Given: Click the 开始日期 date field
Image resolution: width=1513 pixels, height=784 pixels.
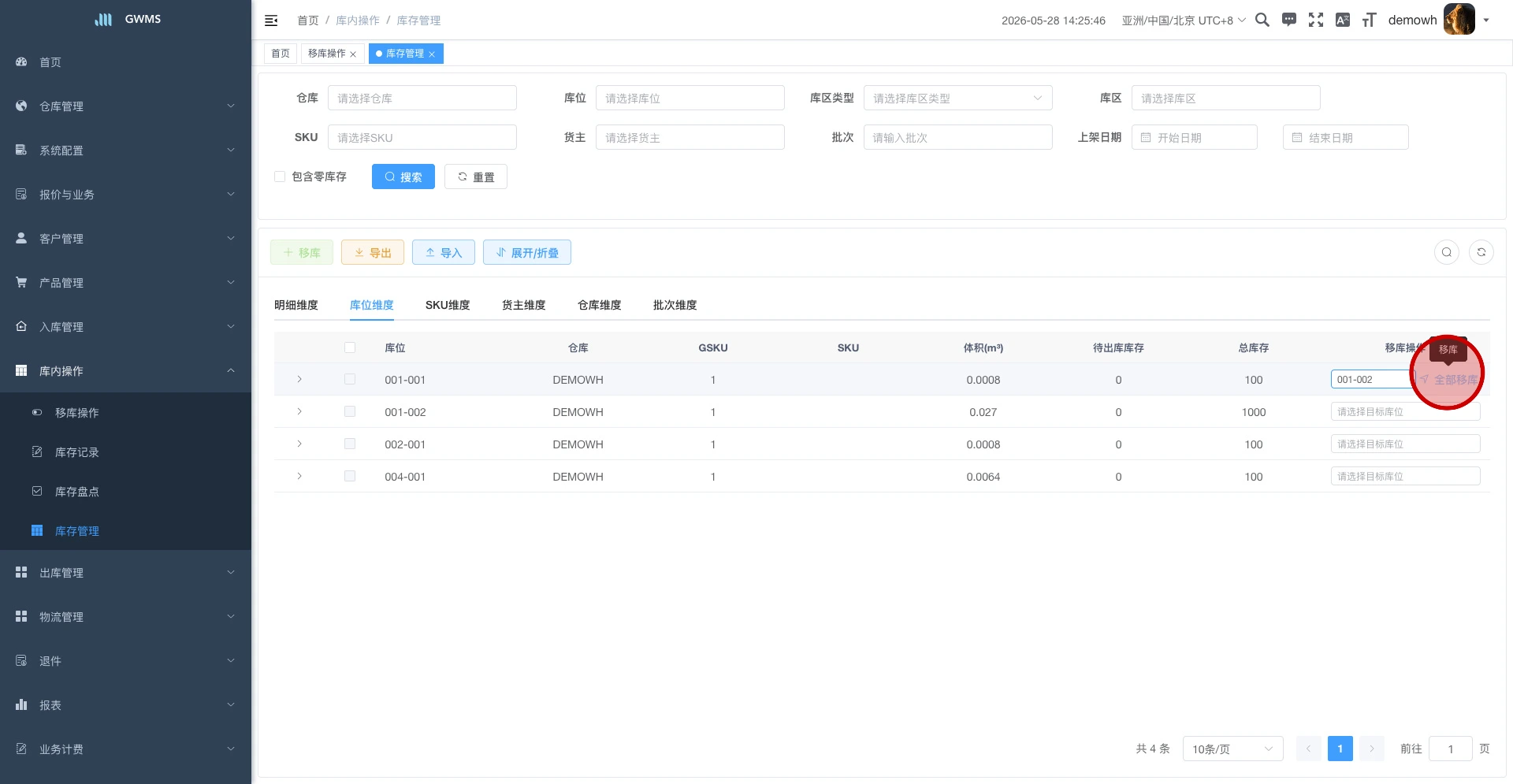Looking at the screenshot, I should 1195,137.
